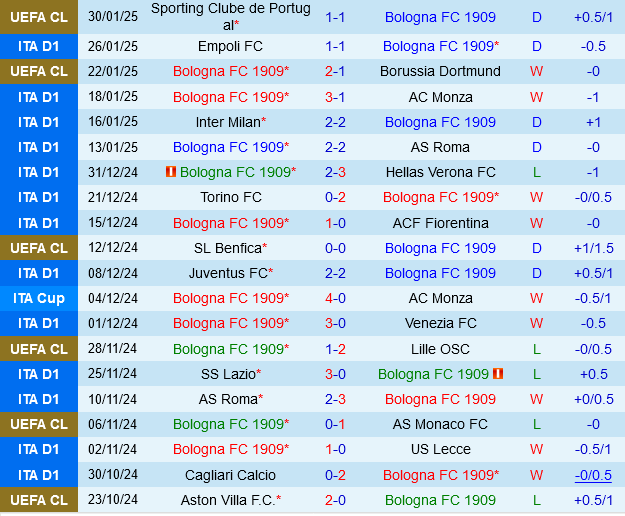Open ACF Fiorentina team link
The height and width of the screenshot is (516, 625).
[440, 223]
